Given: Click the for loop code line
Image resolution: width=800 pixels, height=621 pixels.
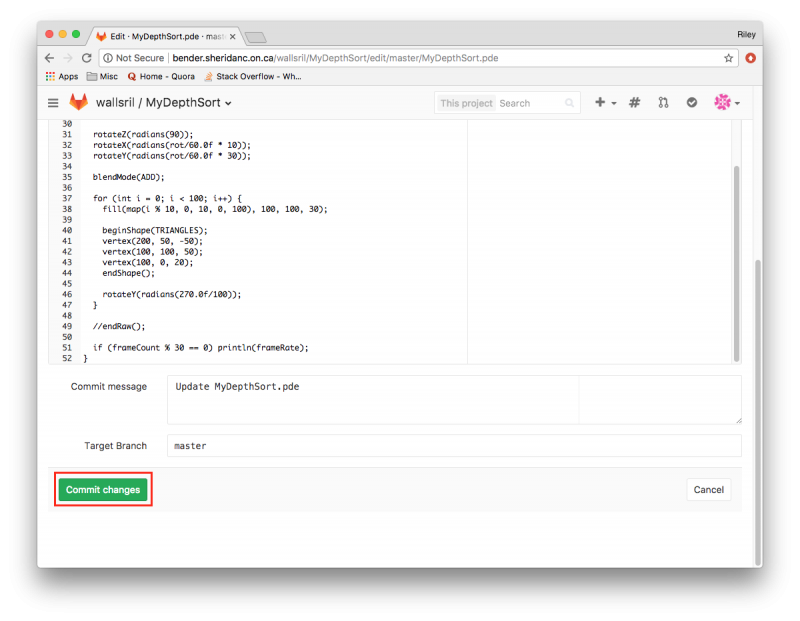Looking at the screenshot, I should click(167, 198).
